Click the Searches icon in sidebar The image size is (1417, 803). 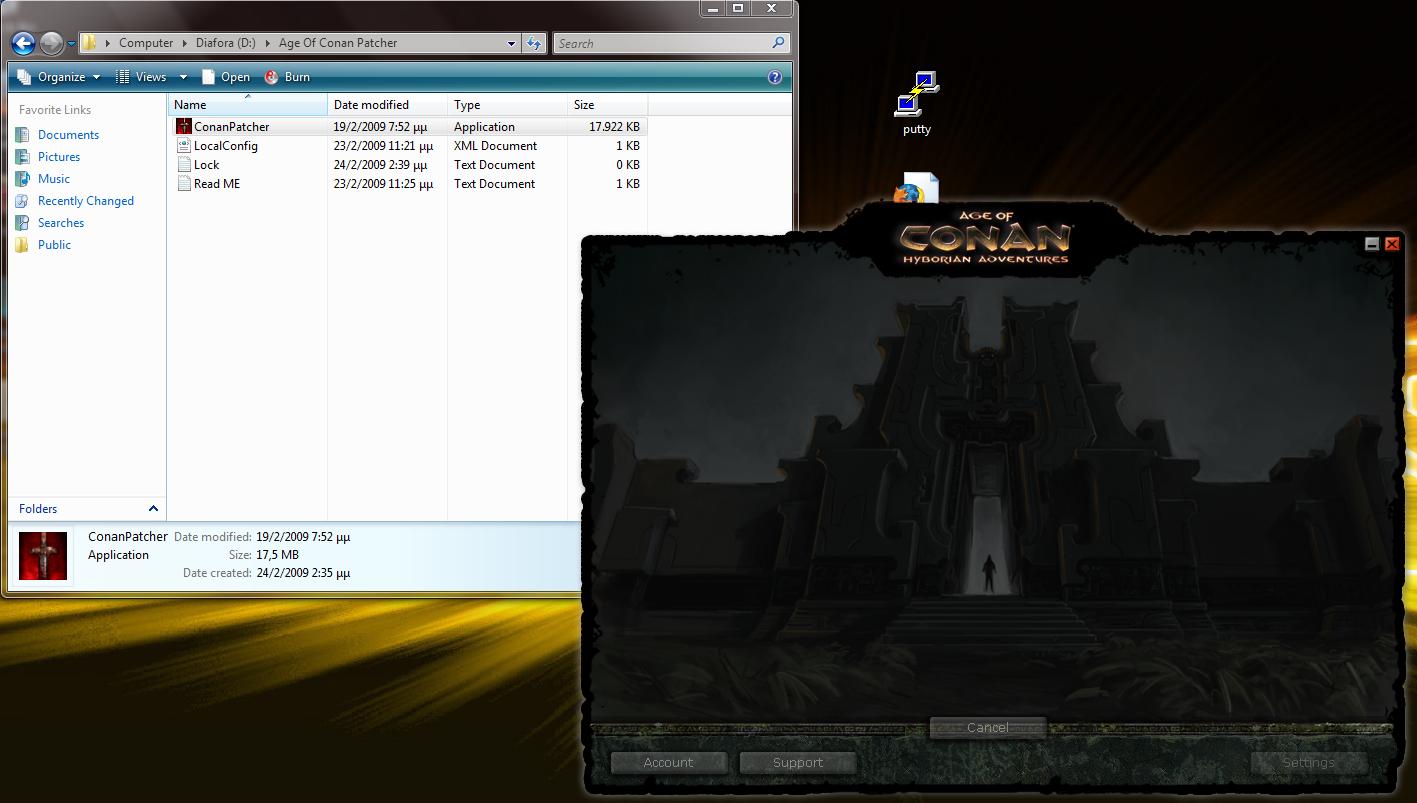pos(23,223)
